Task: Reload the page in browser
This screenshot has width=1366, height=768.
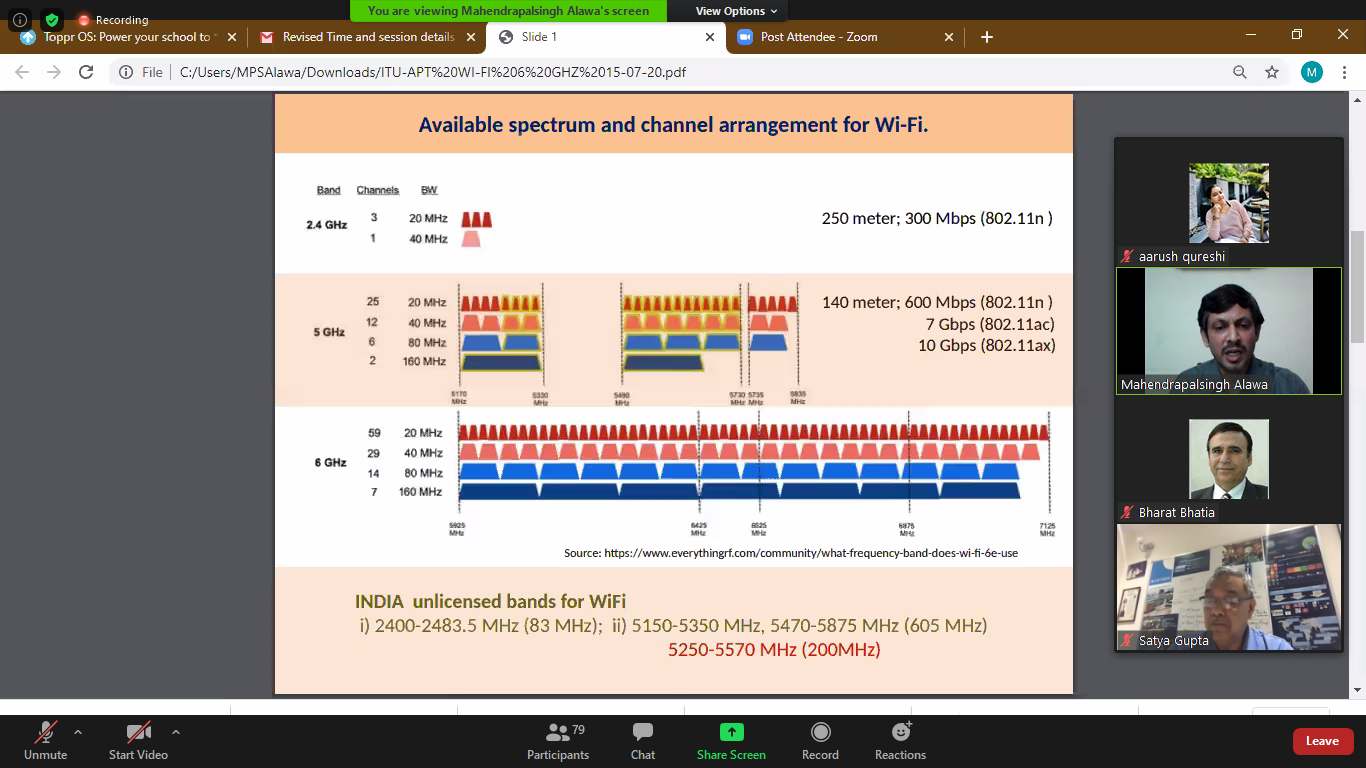Action: click(x=86, y=72)
